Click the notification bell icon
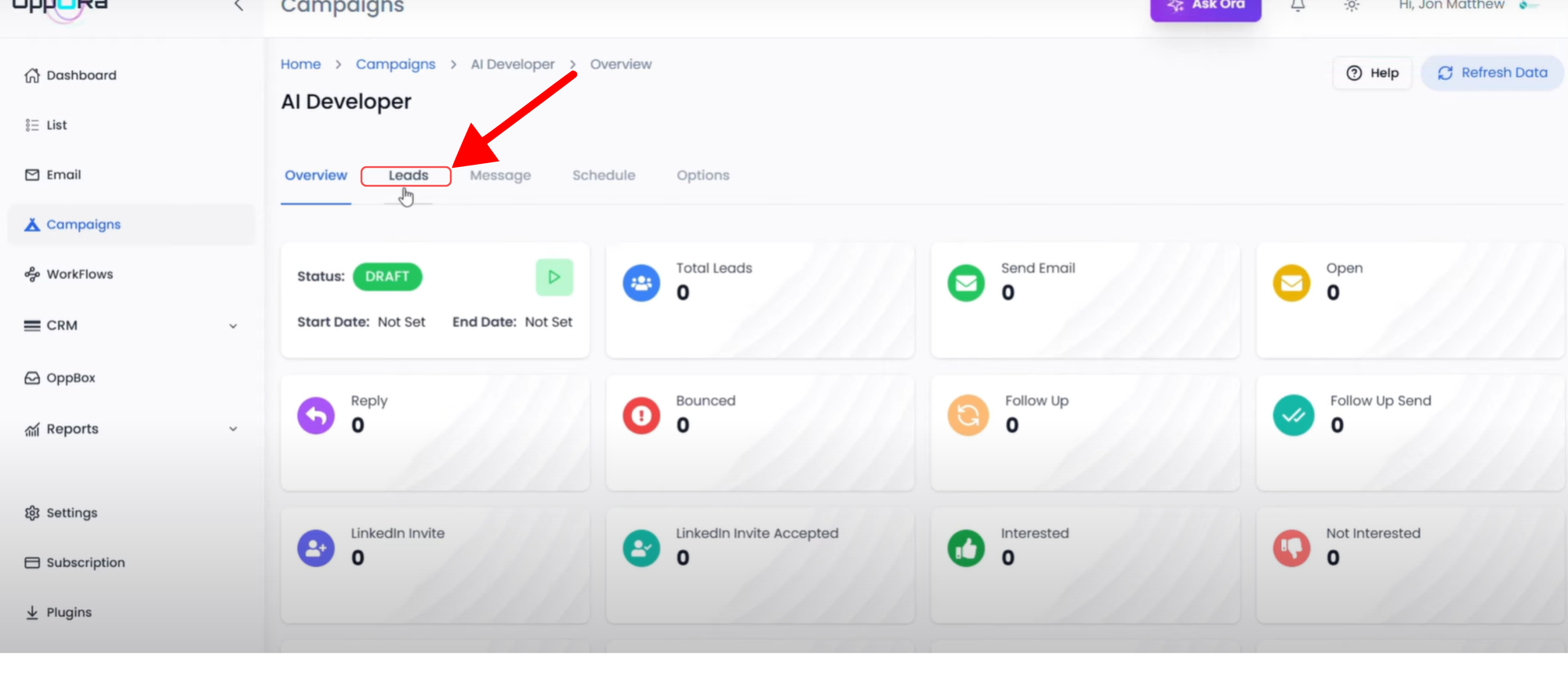 [1298, 6]
